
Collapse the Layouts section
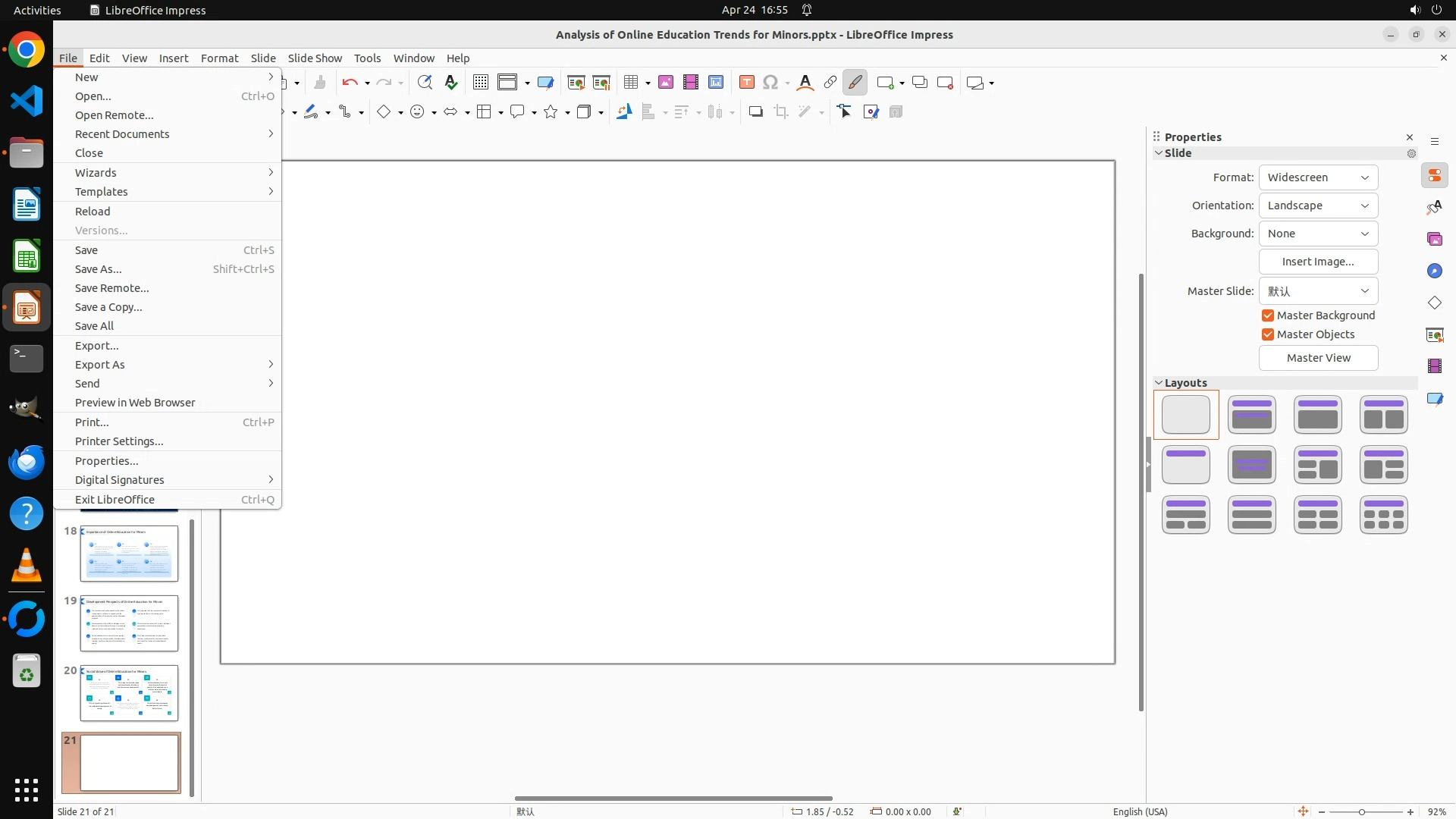pyautogui.click(x=1159, y=383)
